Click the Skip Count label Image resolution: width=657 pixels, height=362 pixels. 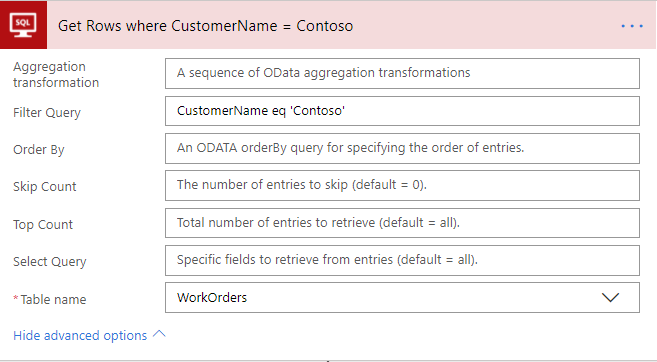[44, 186]
